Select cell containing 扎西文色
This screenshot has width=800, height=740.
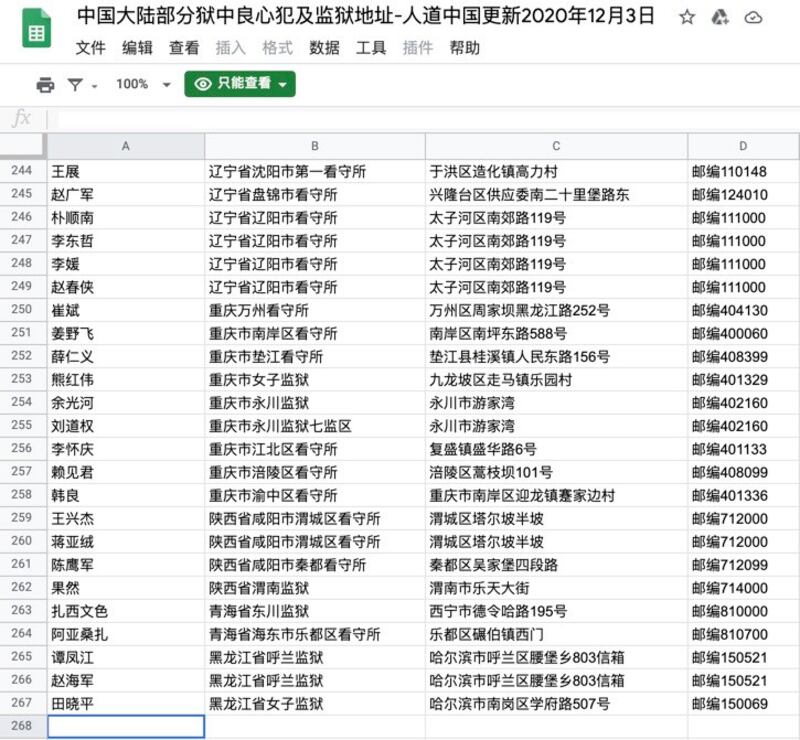[x=125, y=611]
